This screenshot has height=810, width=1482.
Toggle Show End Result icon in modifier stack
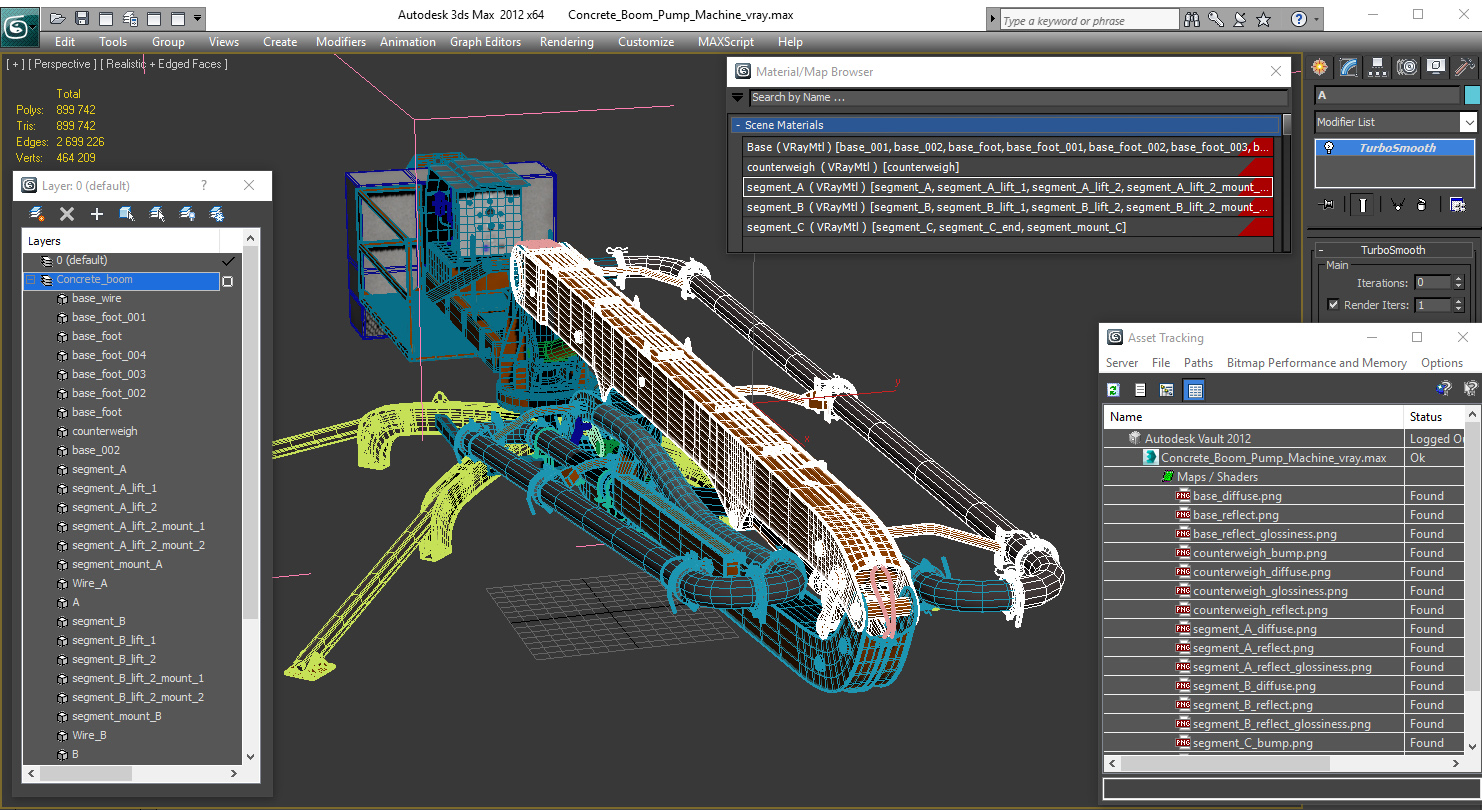[1363, 204]
